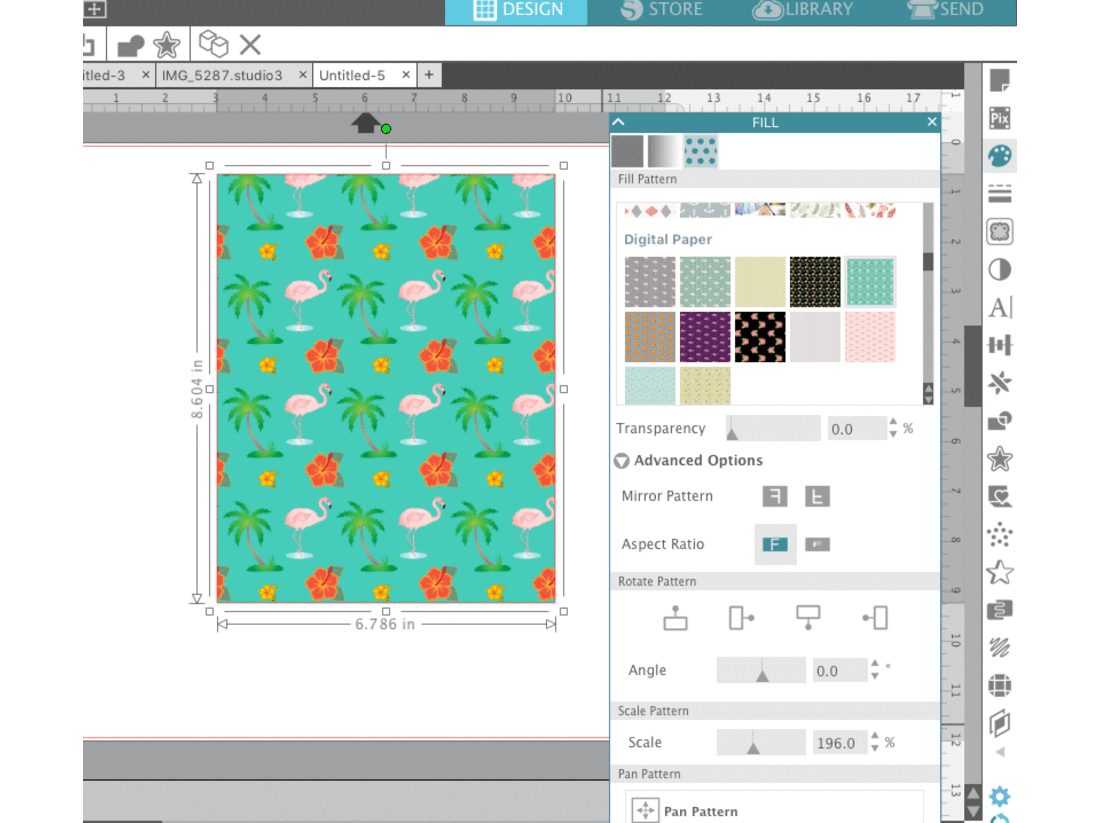Viewport: 1100px width, 823px height.
Task: Toggle vertical mirror pattern
Action: 817,496
